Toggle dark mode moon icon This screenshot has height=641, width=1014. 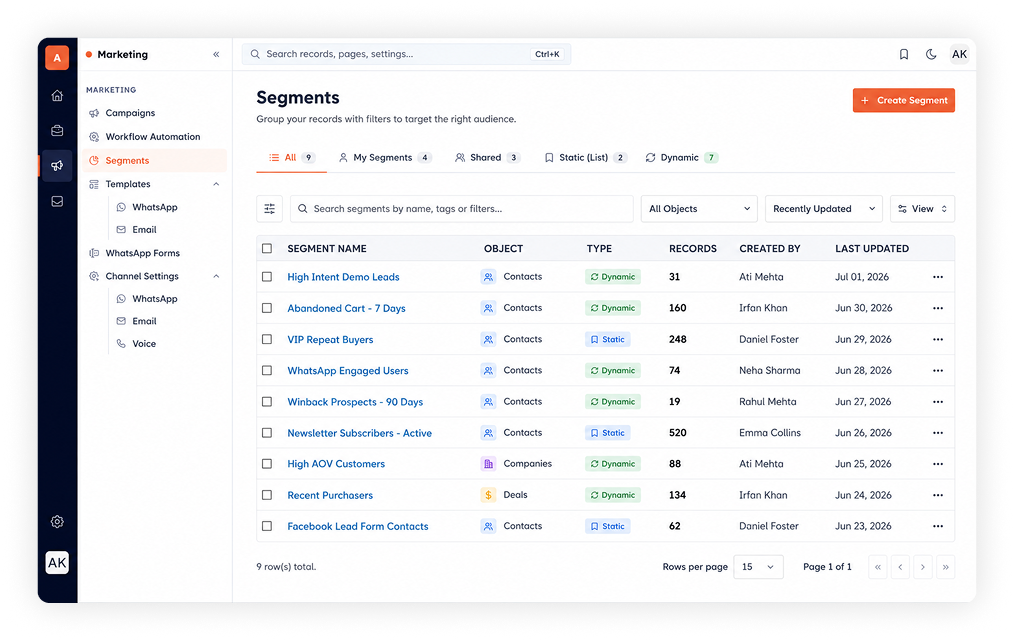coord(931,54)
